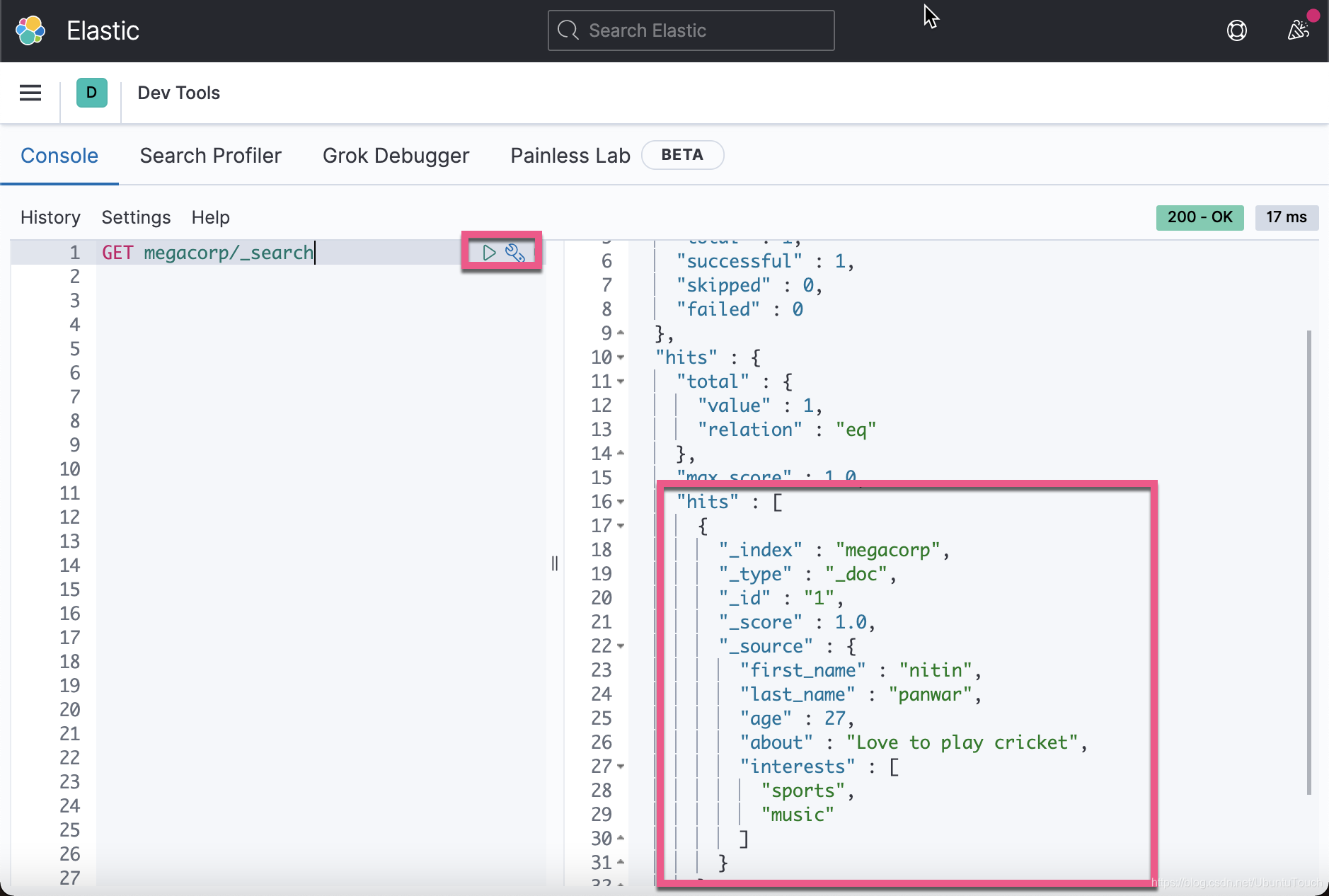Open the Painless Lab tab
The width and height of the screenshot is (1329, 896).
(570, 156)
